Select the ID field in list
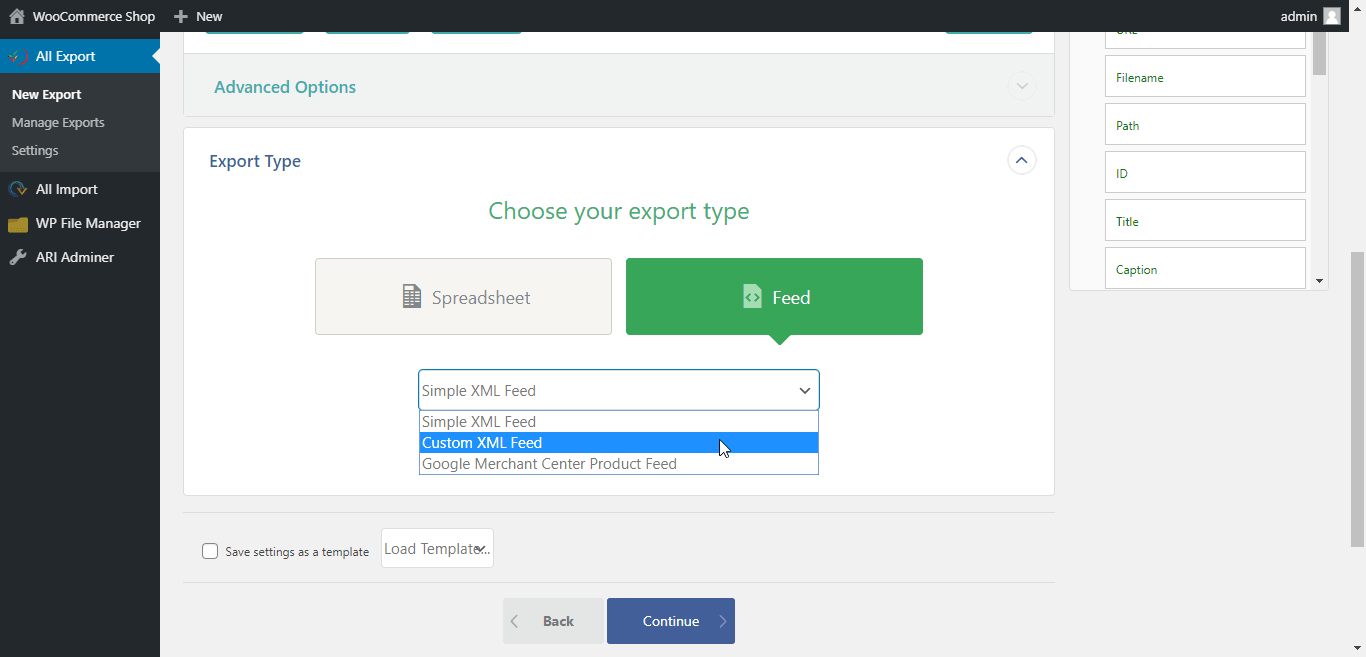The height and width of the screenshot is (657, 1366). (x=1205, y=173)
